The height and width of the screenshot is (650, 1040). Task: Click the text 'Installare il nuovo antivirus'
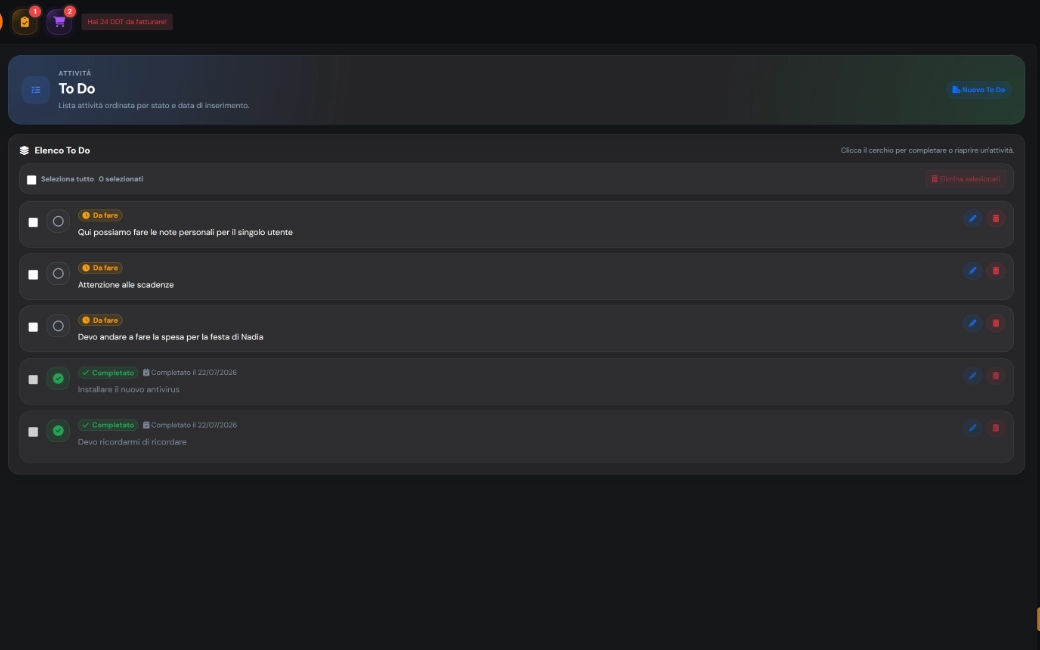click(129, 389)
